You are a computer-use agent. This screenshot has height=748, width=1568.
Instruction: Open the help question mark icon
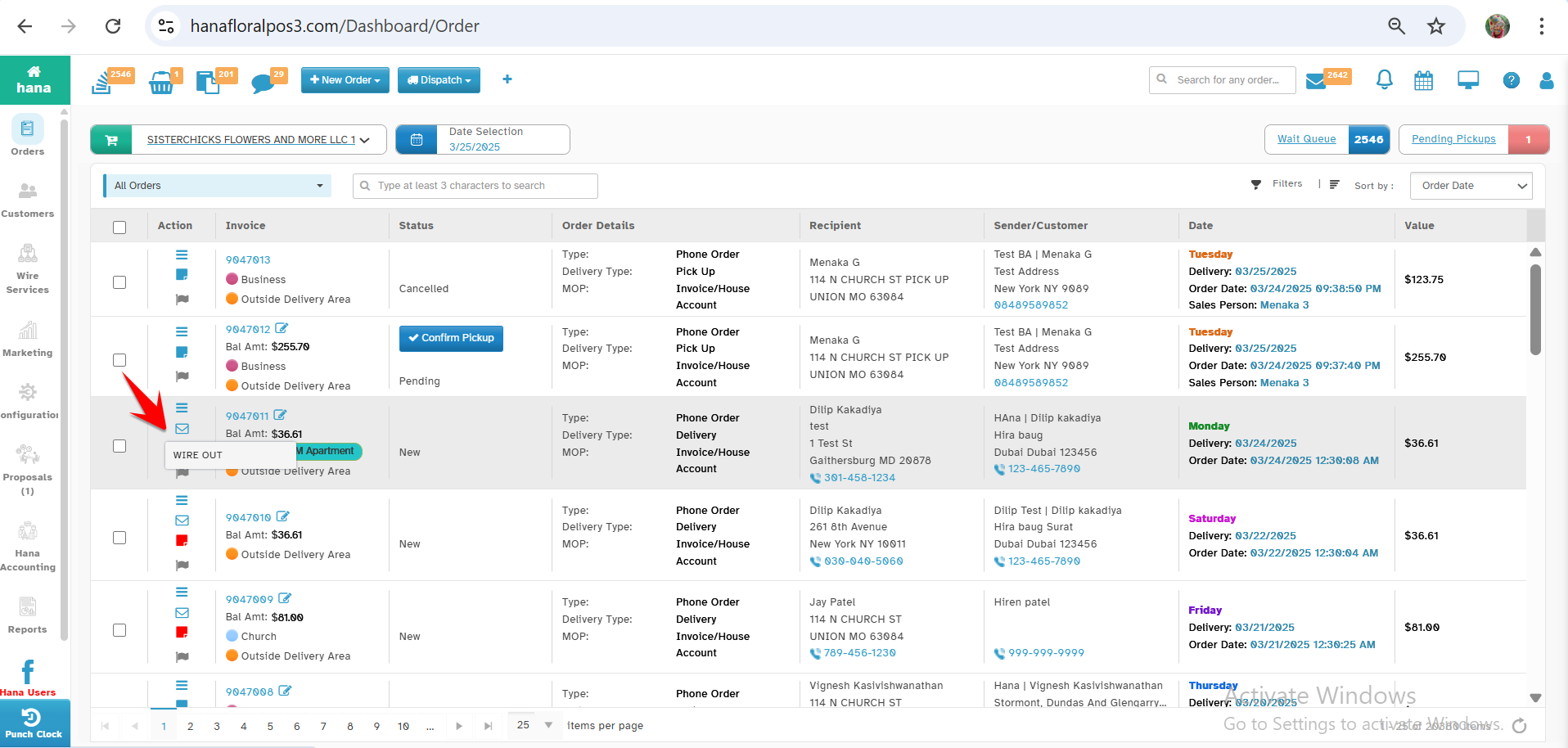coord(1512,80)
